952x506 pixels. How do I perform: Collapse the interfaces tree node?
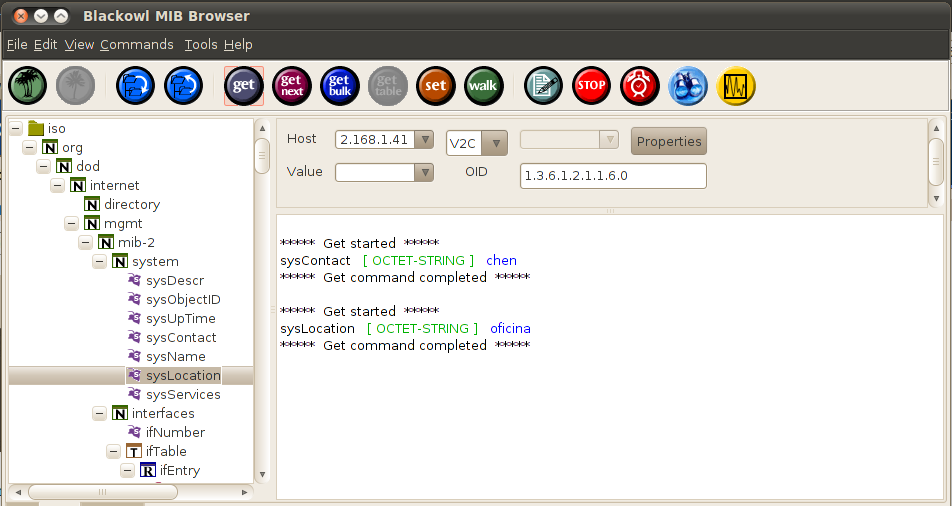pos(100,413)
